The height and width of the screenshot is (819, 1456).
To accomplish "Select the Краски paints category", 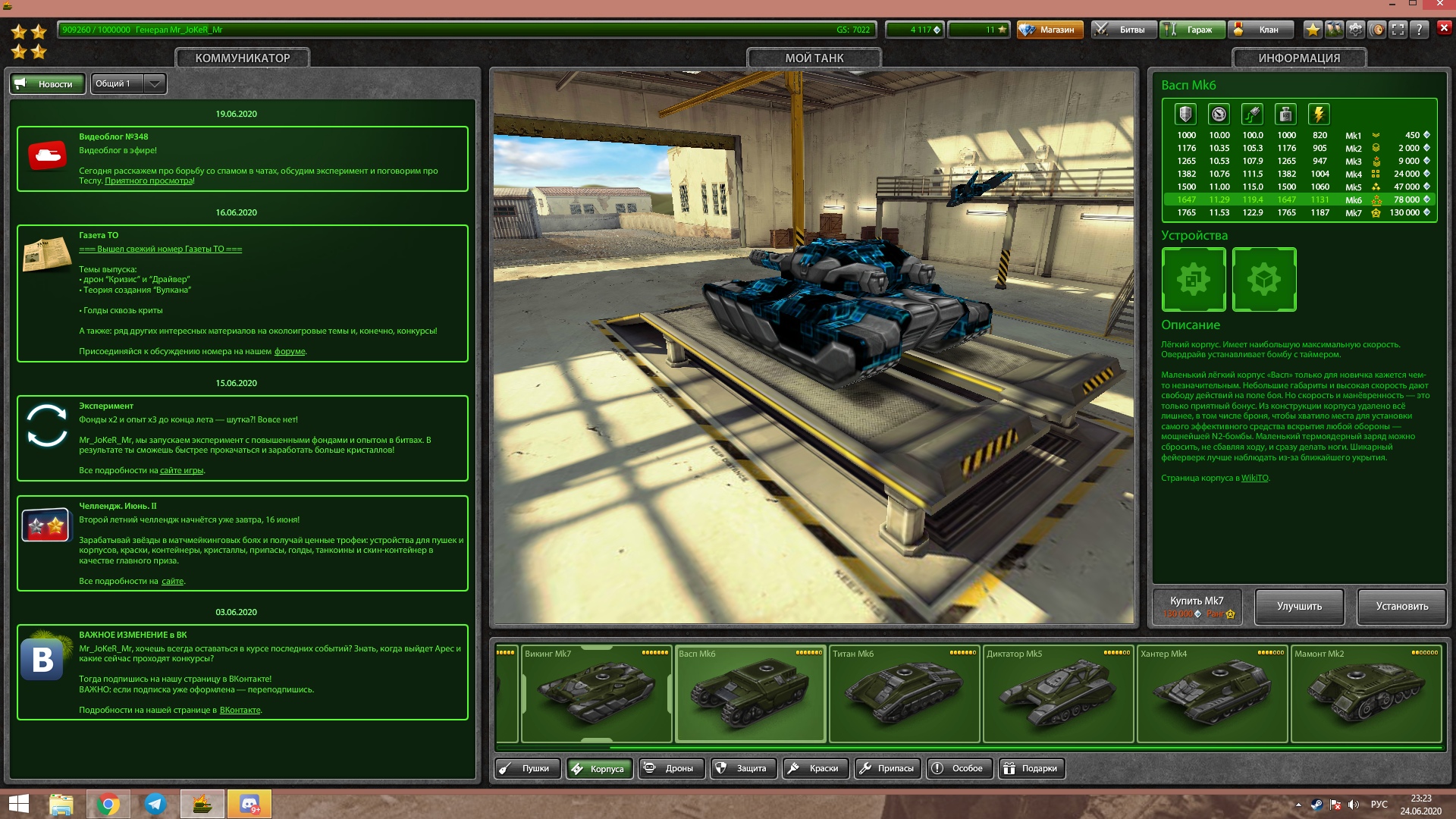I will (x=815, y=768).
